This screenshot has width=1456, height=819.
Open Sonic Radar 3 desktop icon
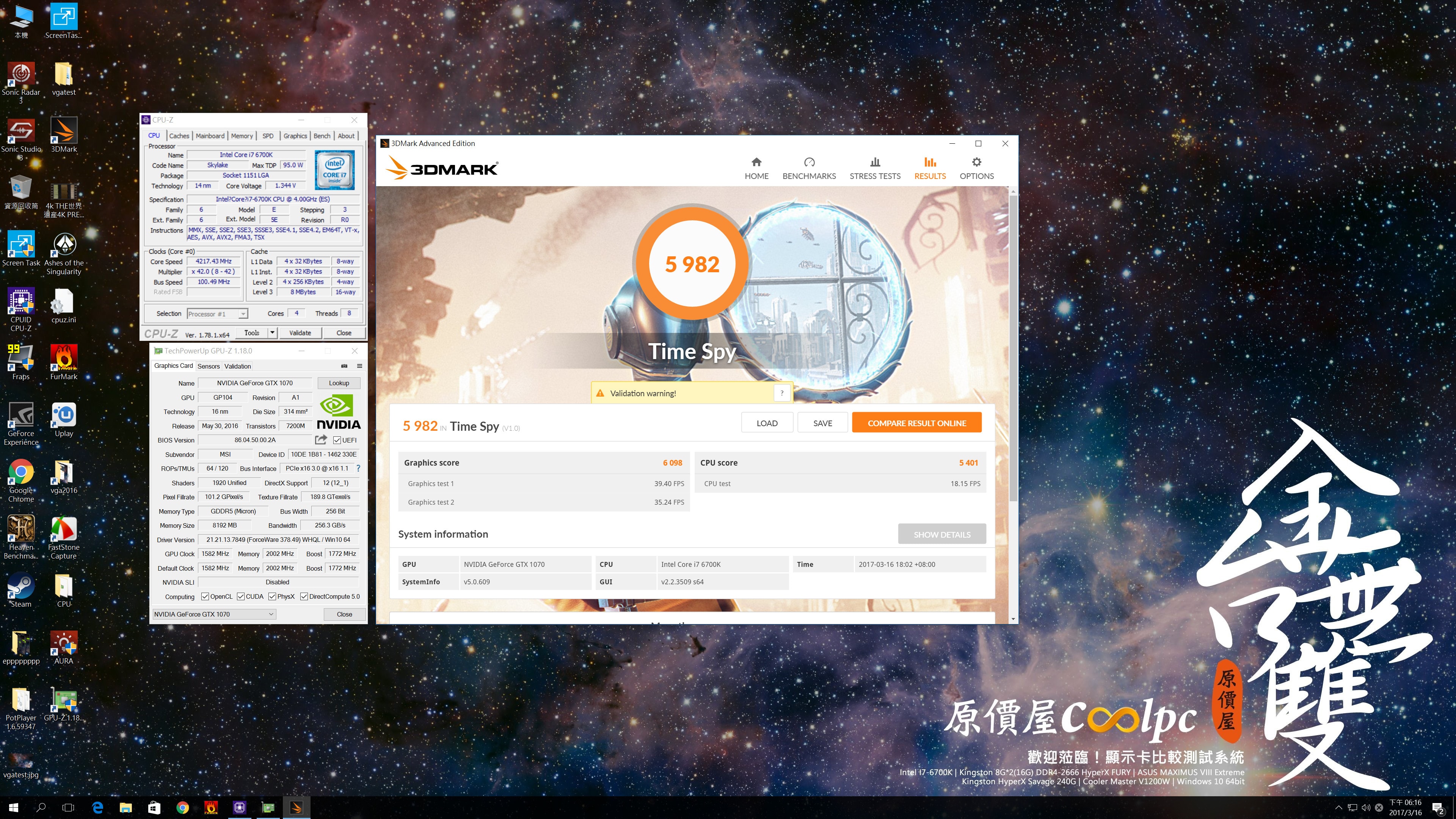[21, 83]
